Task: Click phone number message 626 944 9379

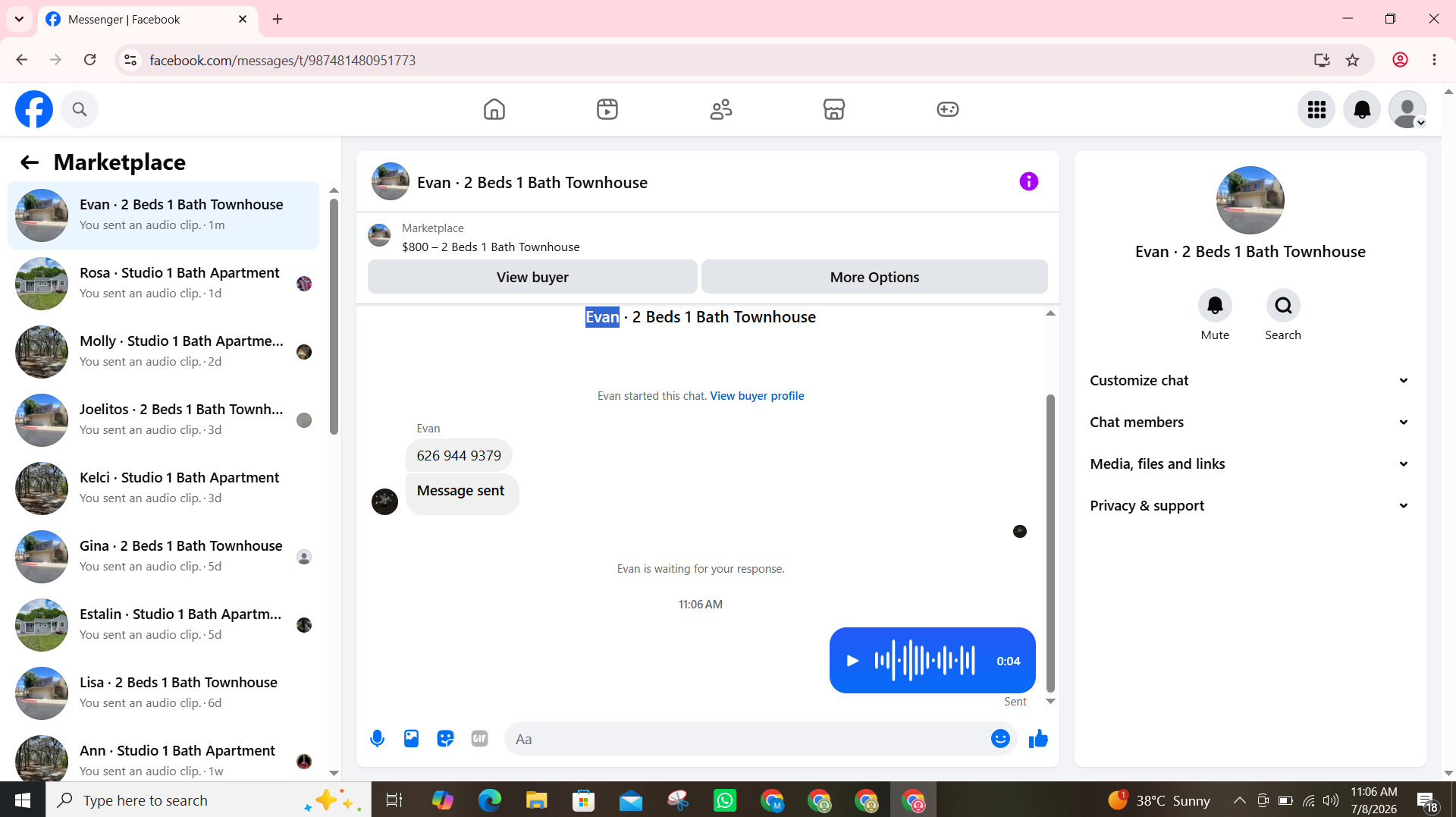Action: 459,456
